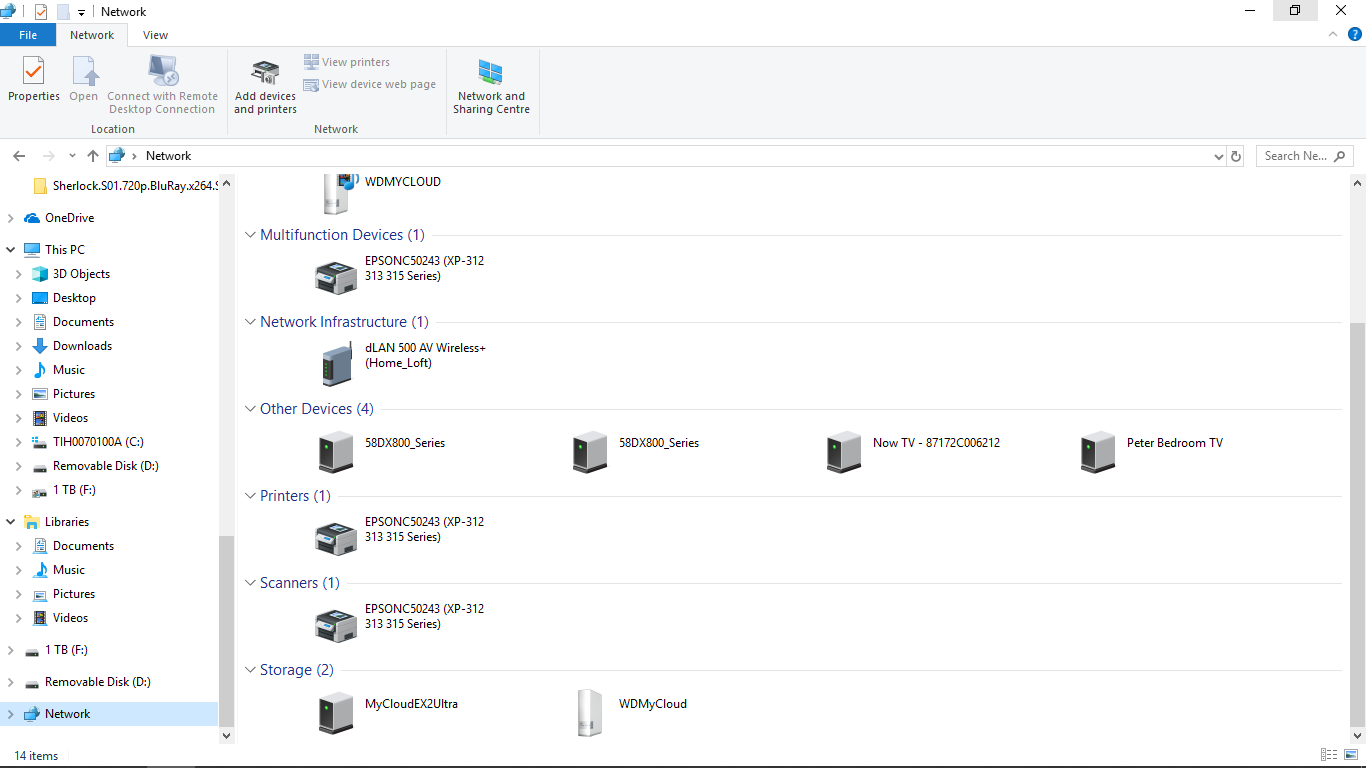Select EPSONC50243 under Multifunction Devices

pos(400,276)
